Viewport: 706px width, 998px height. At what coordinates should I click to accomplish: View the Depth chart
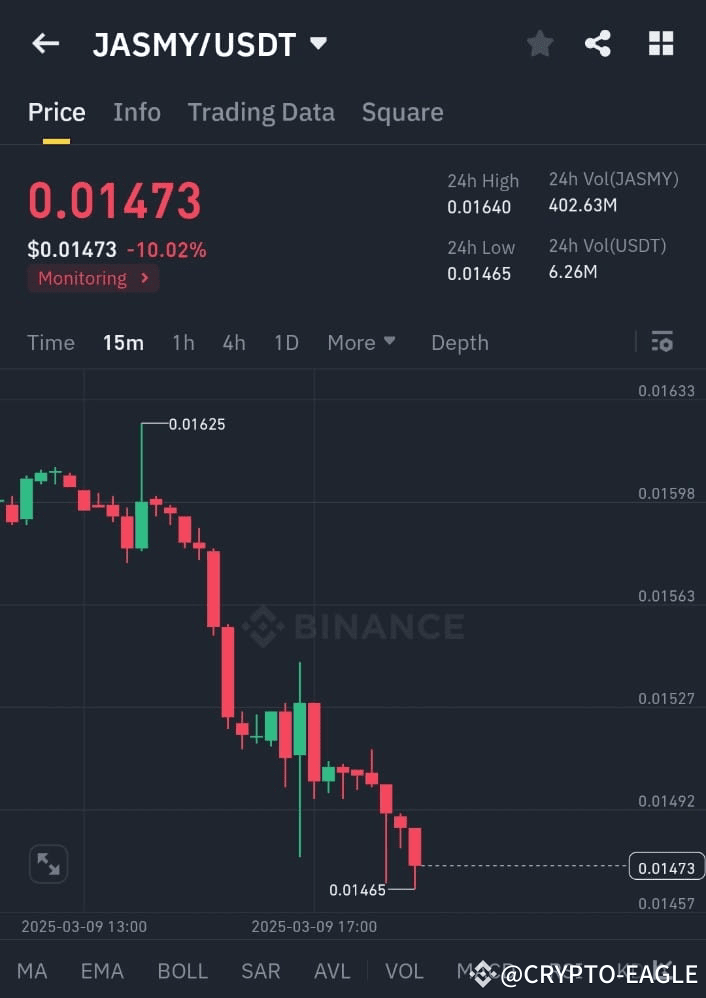pos(459,342)
